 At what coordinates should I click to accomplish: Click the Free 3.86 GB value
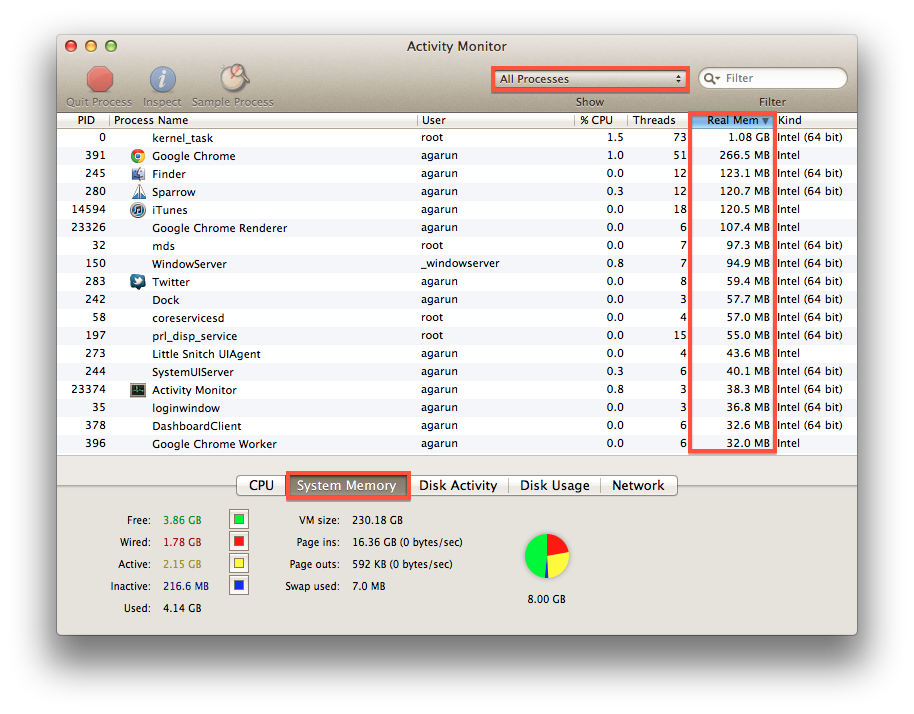[182, 520]
